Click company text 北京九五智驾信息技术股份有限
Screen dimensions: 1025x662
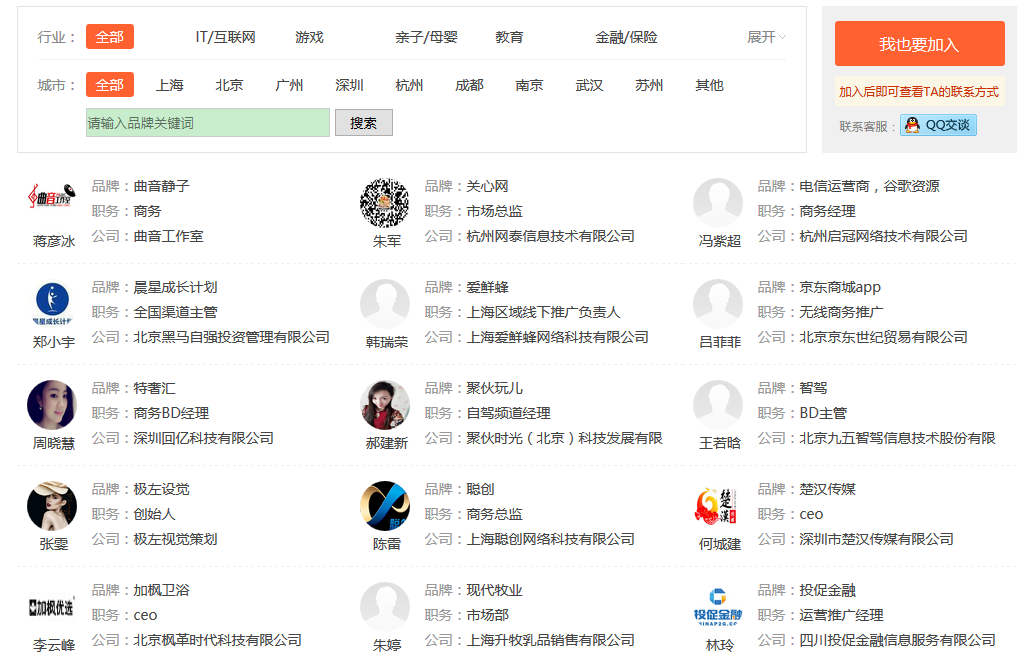pos(897,438)
